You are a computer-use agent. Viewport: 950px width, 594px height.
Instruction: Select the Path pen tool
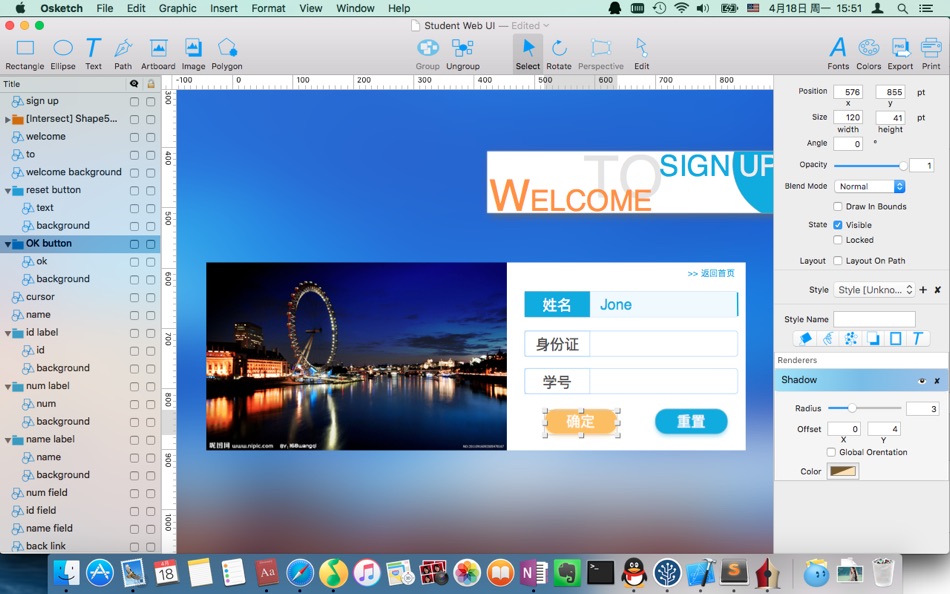coord(123,54)
